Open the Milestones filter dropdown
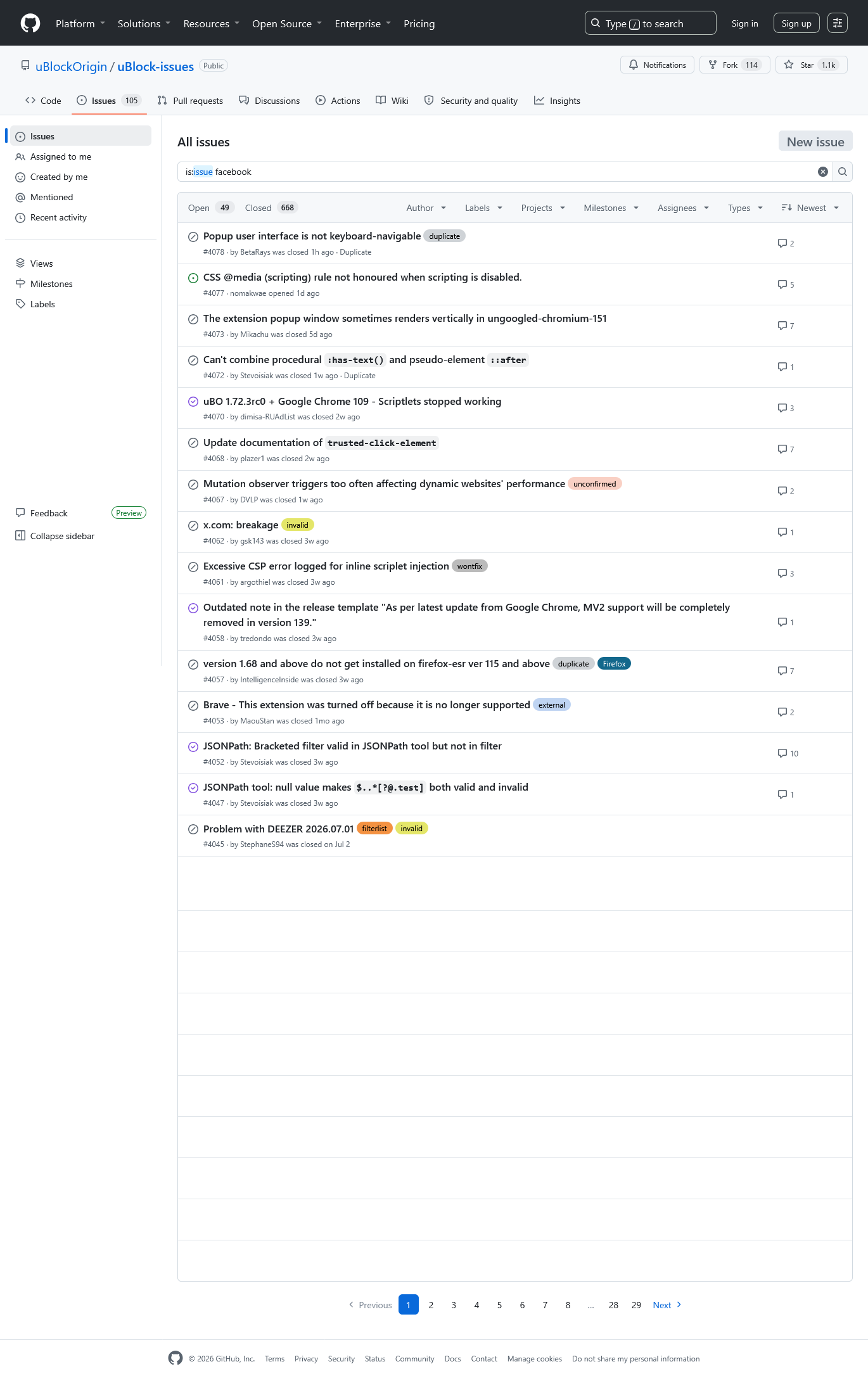868x1376 pixels. point(611,208)
